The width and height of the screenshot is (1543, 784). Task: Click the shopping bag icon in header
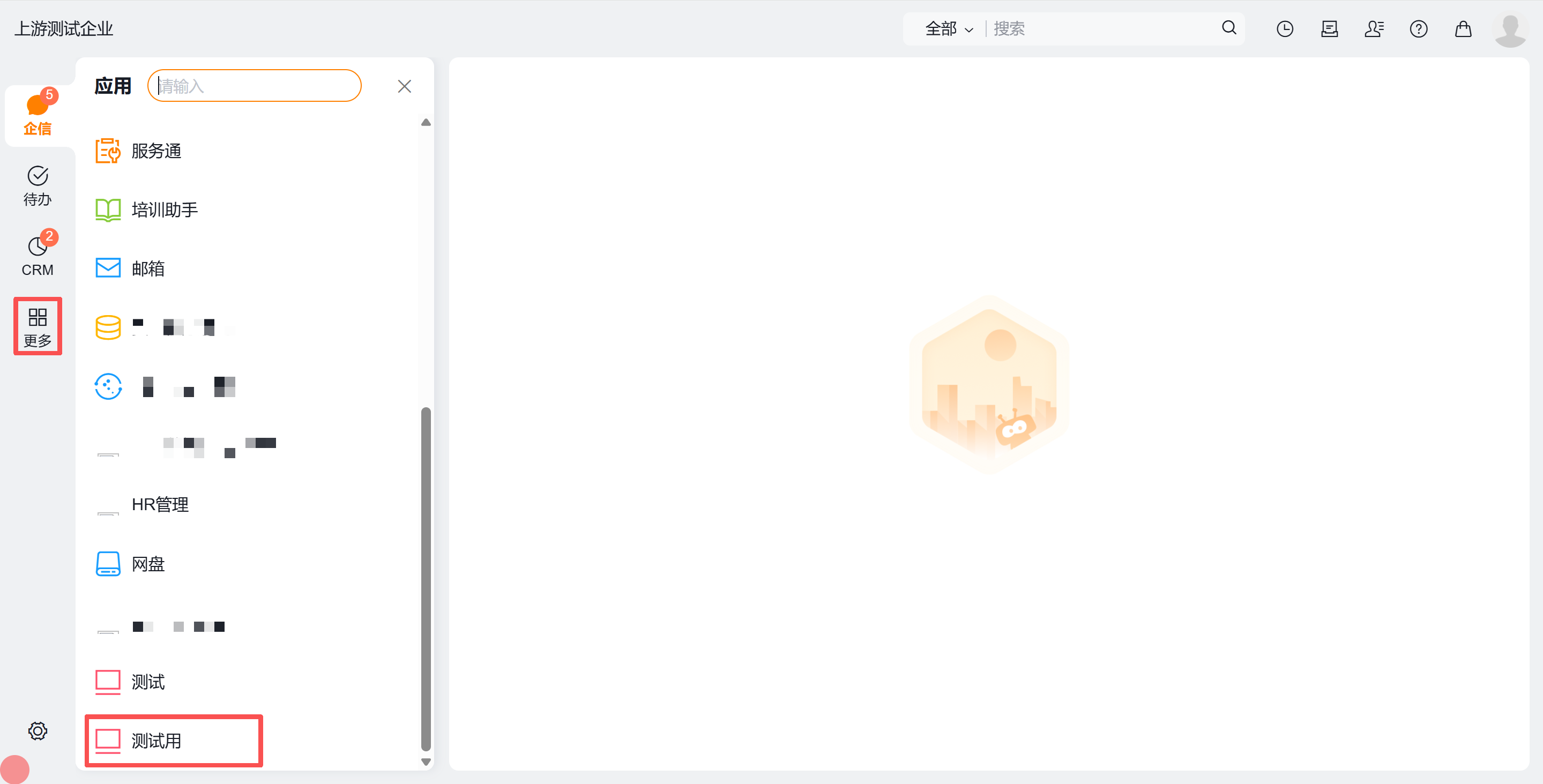click(x=1463, y=29)
